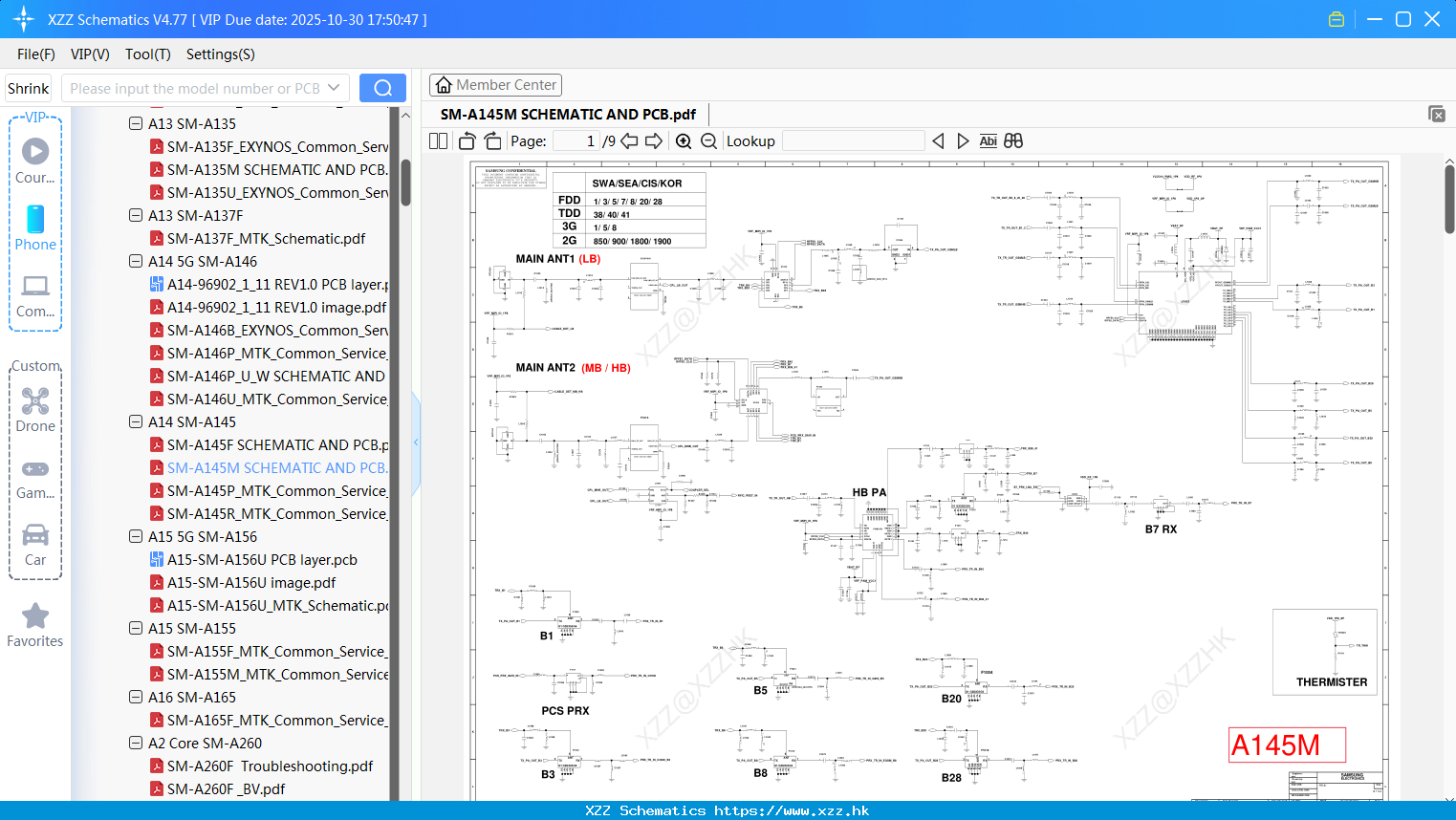Collapse the A15 5G SM-A156 folder
This screenshot has width=1456, height=820.
pyautogui.click(x=136, y=536)
